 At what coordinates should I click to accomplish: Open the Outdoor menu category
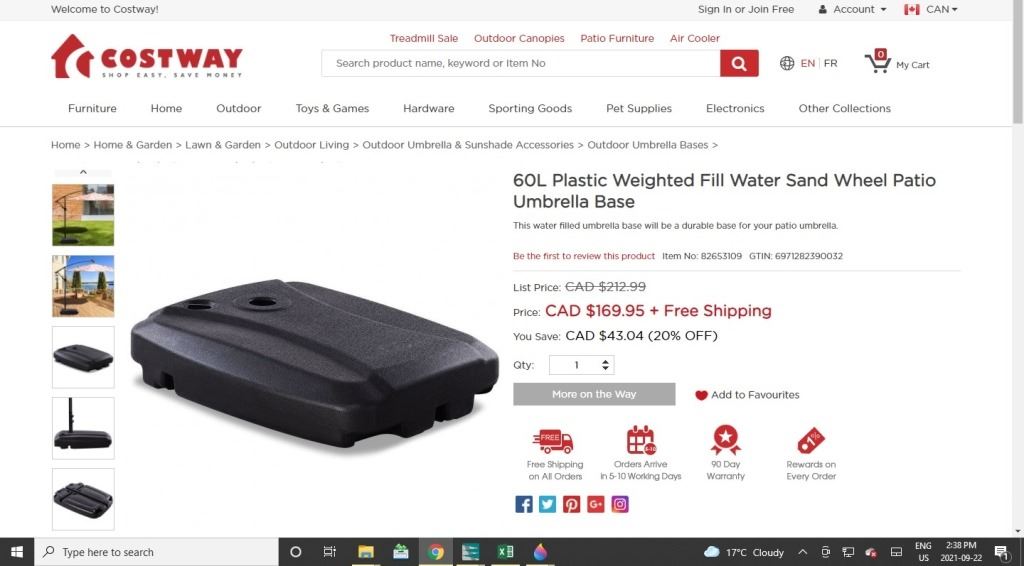pyautogui.click(x=238, y=108)
